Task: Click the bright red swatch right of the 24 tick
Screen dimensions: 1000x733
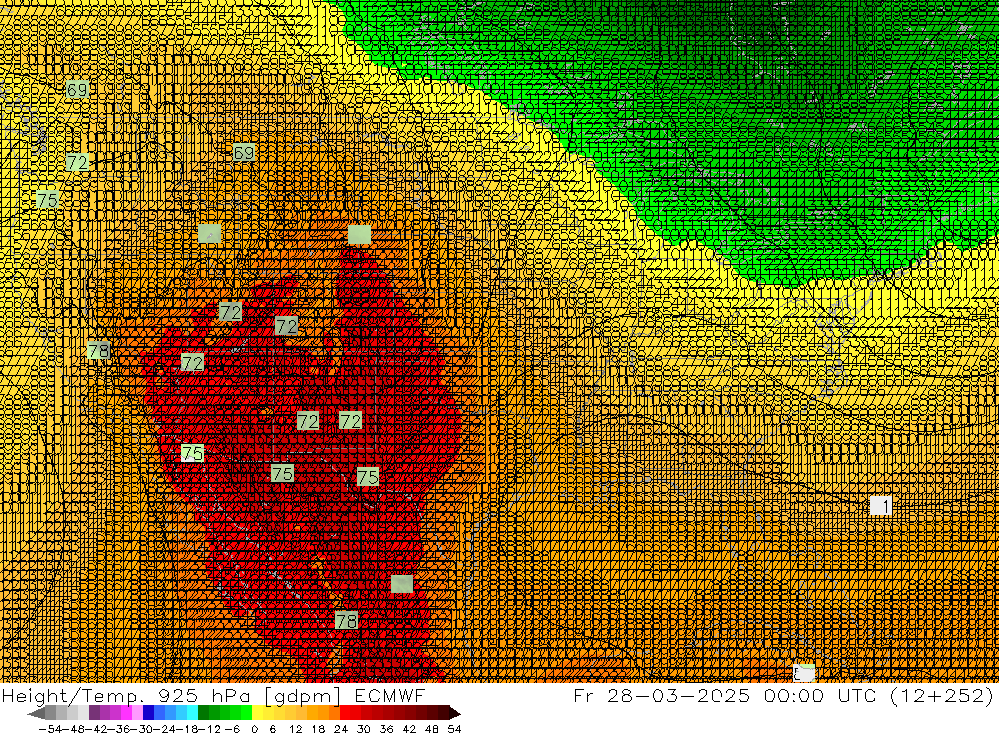Action: point(345,713)
